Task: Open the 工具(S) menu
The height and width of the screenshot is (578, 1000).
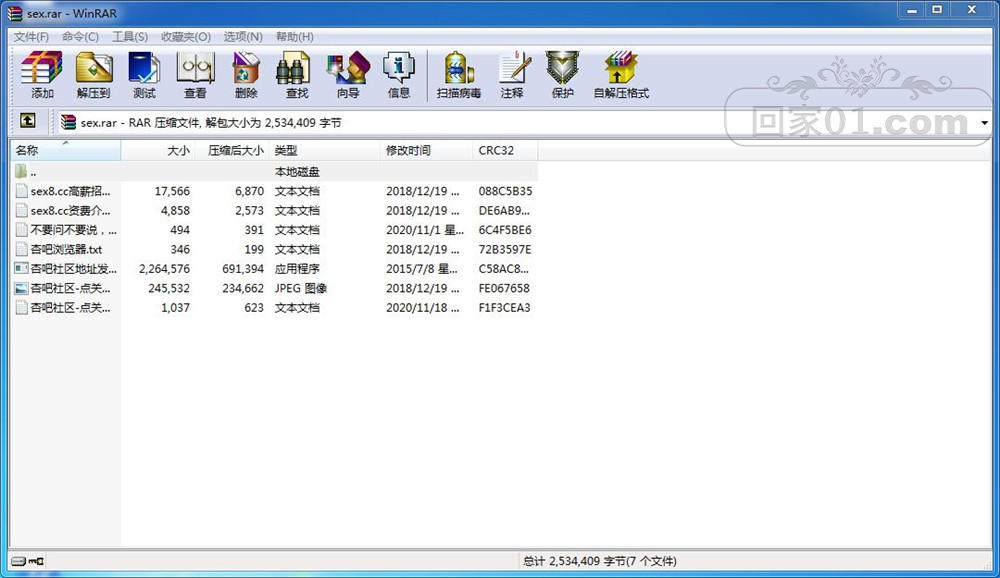Action: click(x=130, y=37)
